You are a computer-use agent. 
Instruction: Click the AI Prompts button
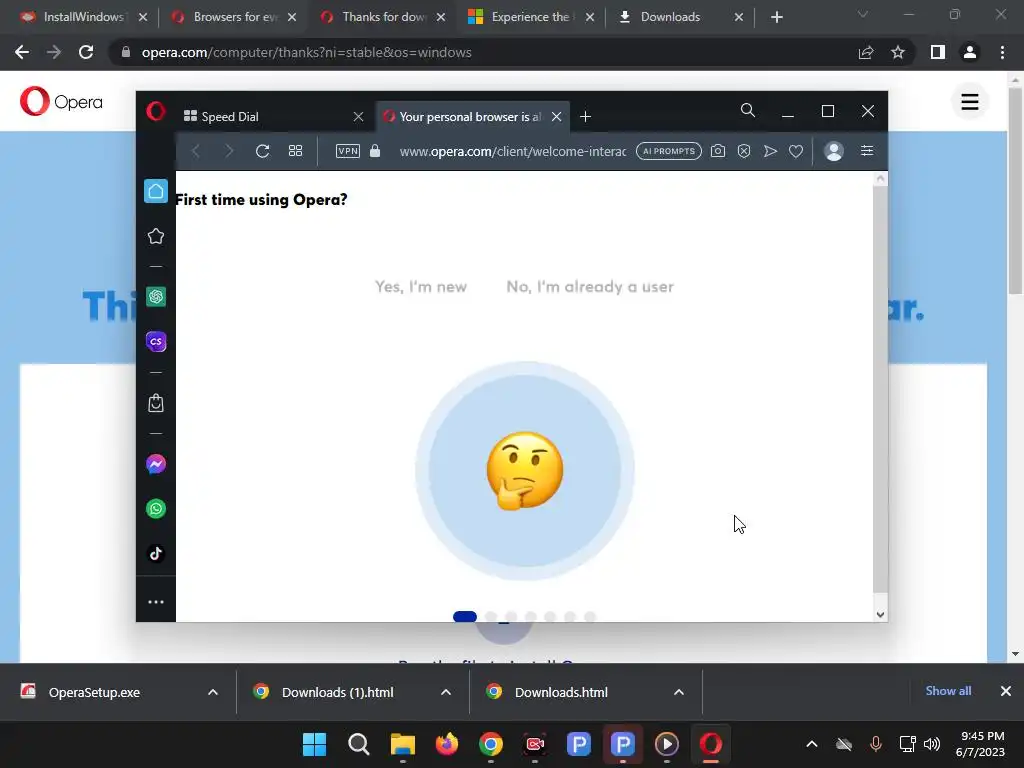pos(669,152)
